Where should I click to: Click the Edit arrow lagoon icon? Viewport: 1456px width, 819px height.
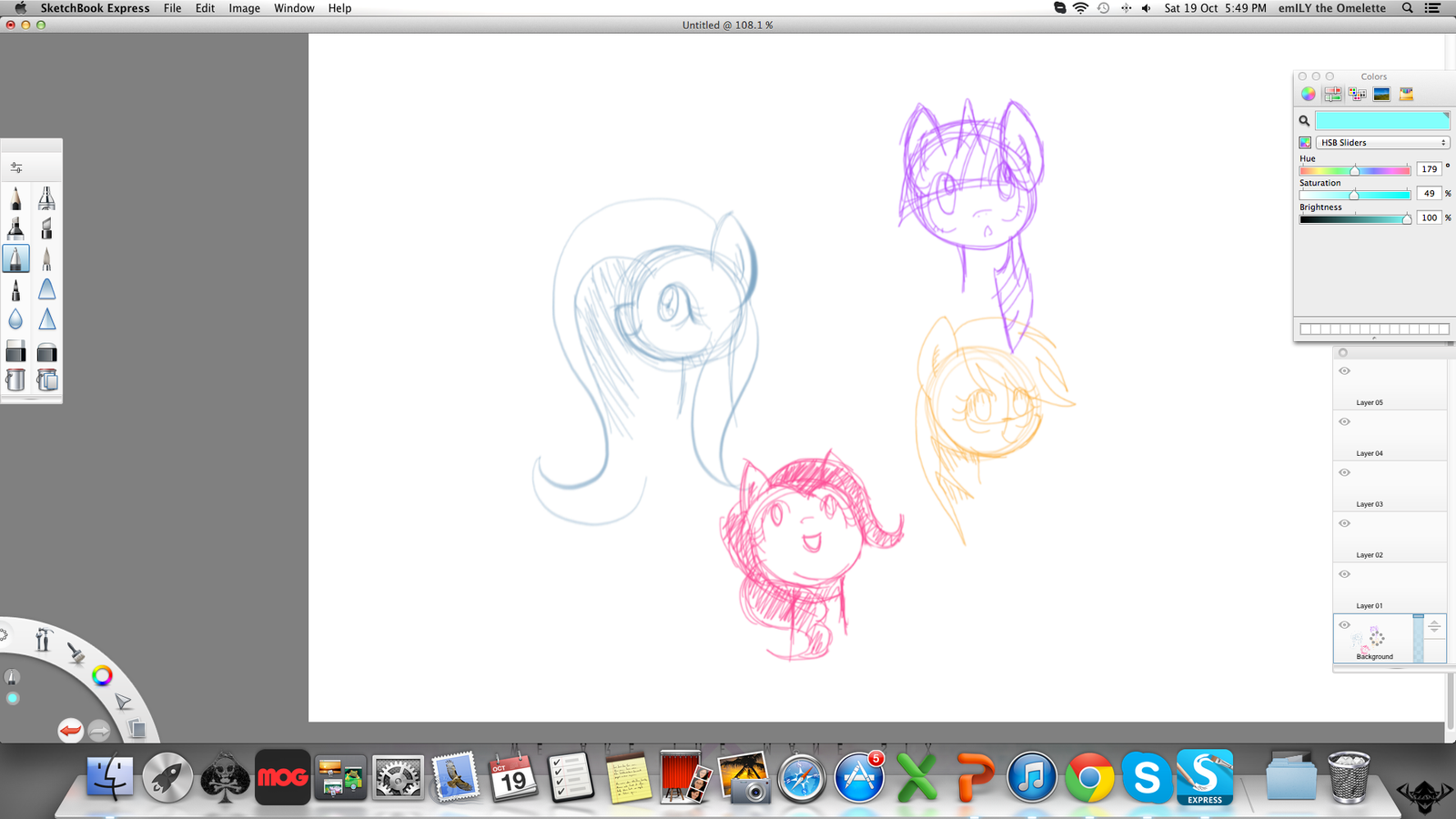[x=122, y=702]
